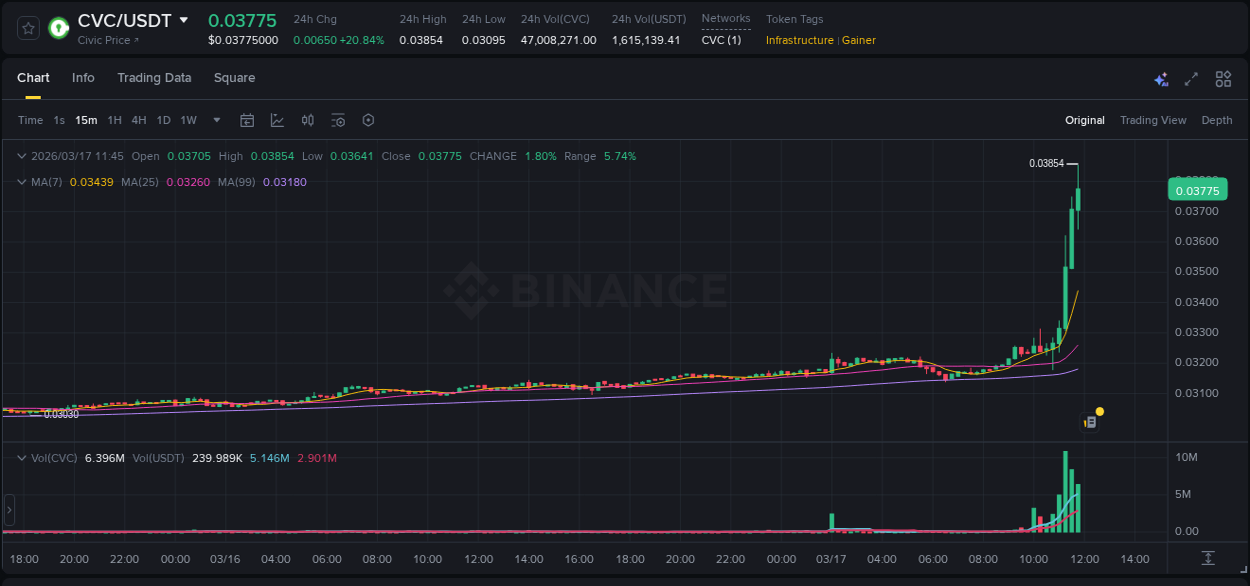Open the indicator settings icon
This screenshot has width=1250, height=586.
(x=338, y=120)
